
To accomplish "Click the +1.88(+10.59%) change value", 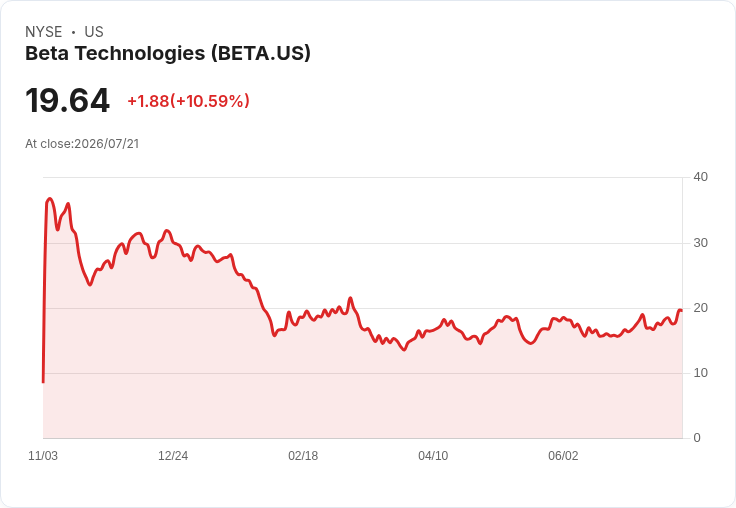I will [x=188, y=101].
